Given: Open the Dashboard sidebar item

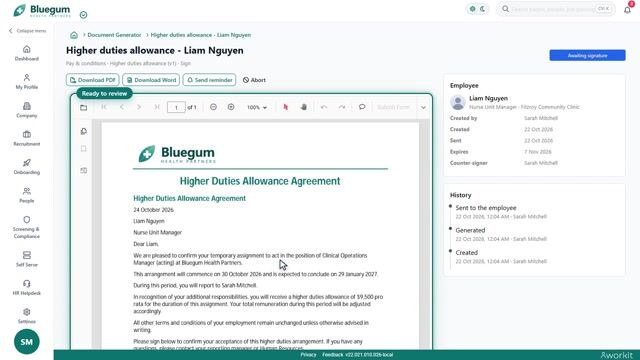Looking at the screenshot, I should pyautogui.click(x=27, y=53).
